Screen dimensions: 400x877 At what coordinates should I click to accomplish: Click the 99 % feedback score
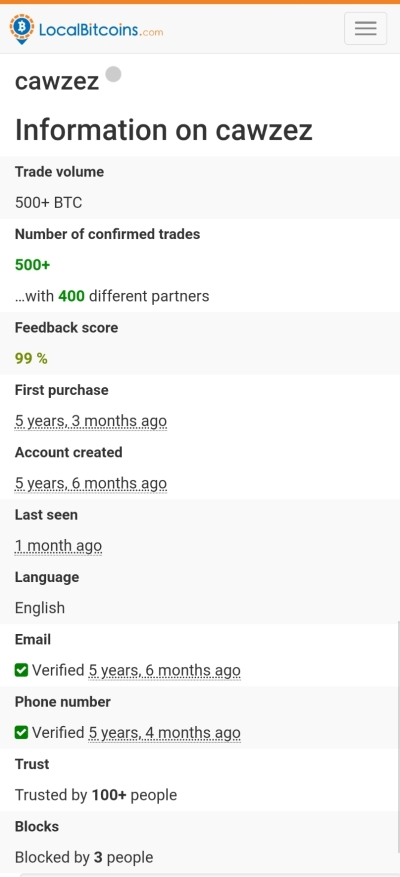tap(31, 359)
